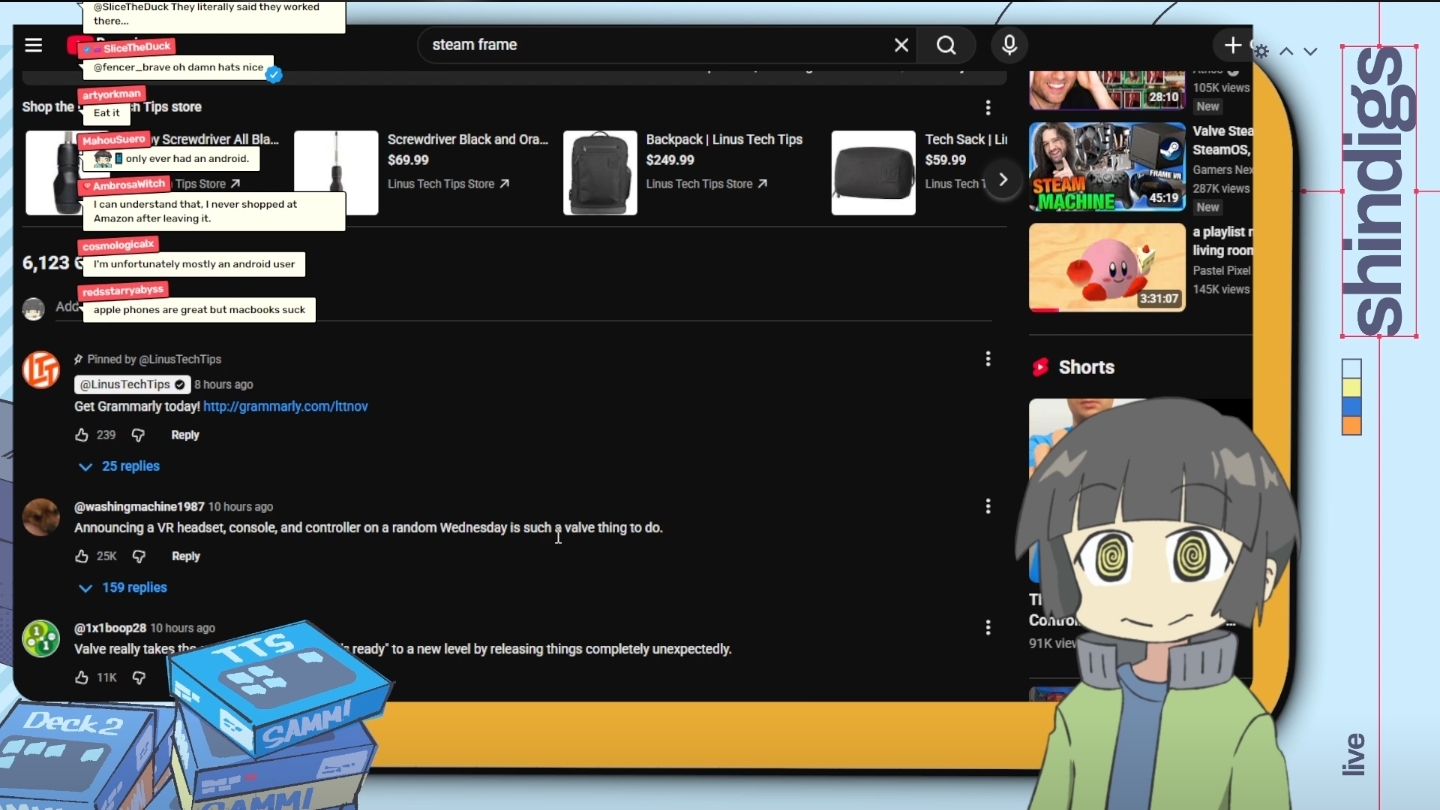Open washingmachine1987's profile avatar
The width and height of the screenshot is (1440, 810).
[x=41, y=517]
